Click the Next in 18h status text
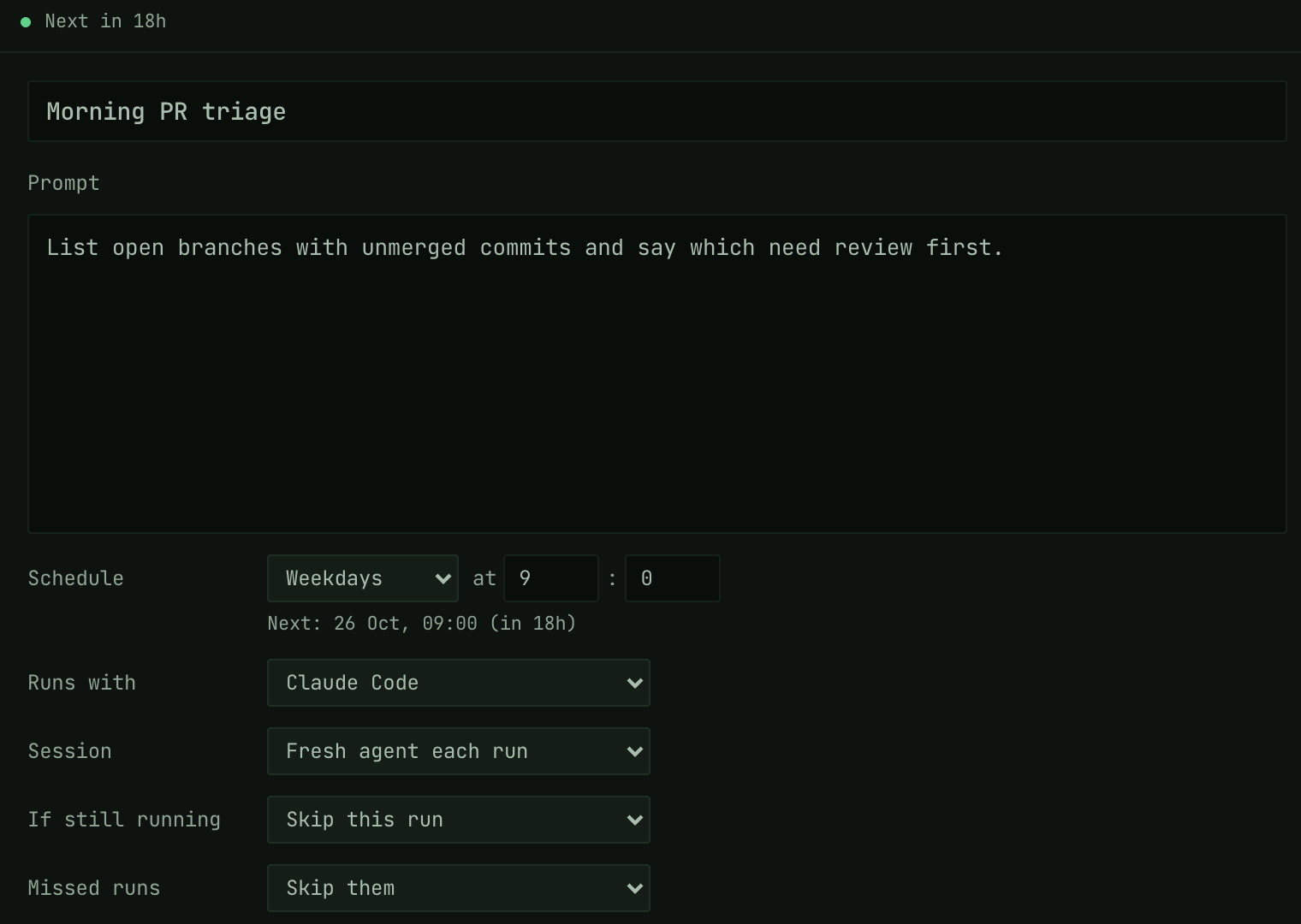Image resolution: width=1301 pixels, height=924 pixels. pos(105,21)
